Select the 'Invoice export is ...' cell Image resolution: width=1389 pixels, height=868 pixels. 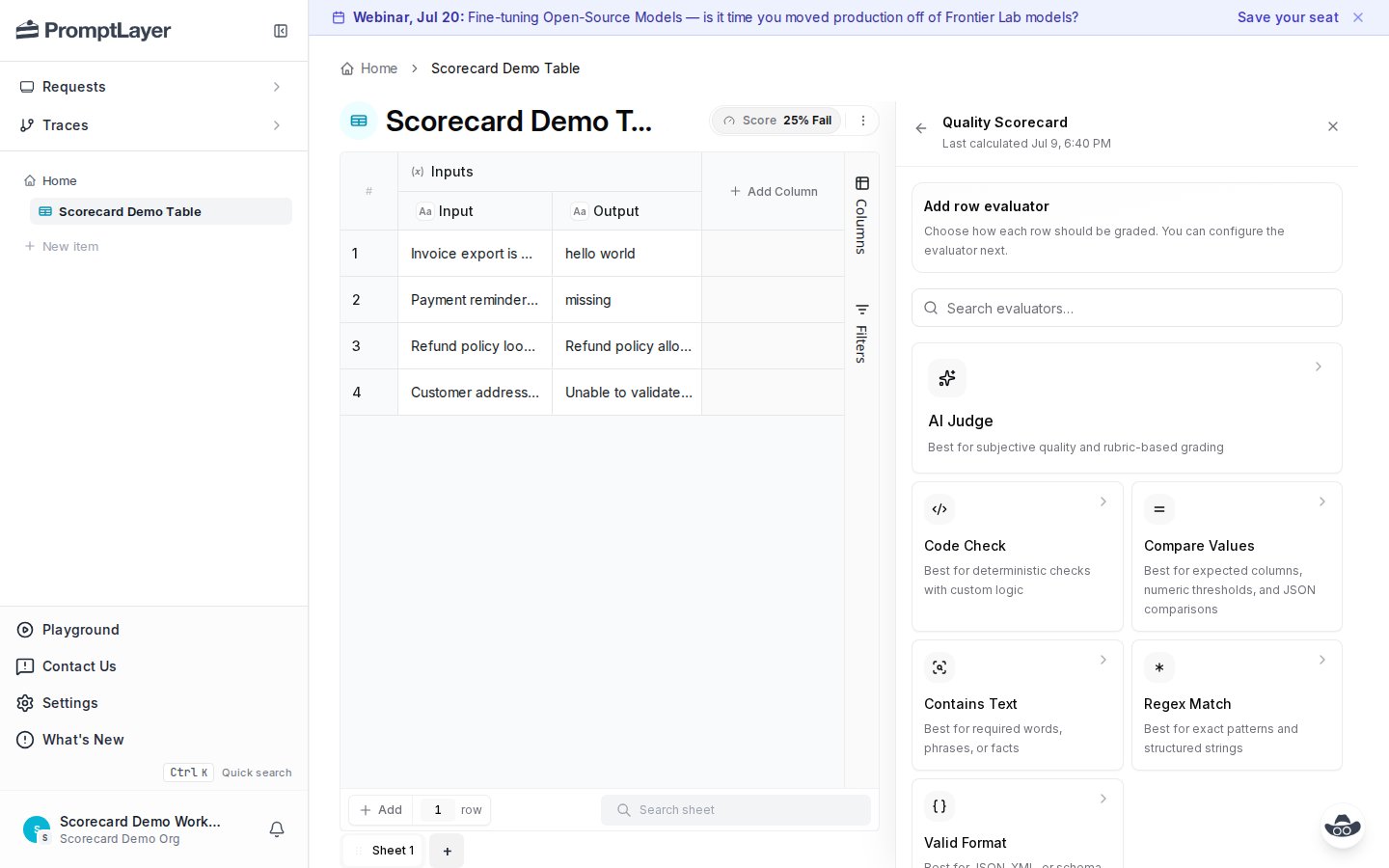tap(475, 254)
